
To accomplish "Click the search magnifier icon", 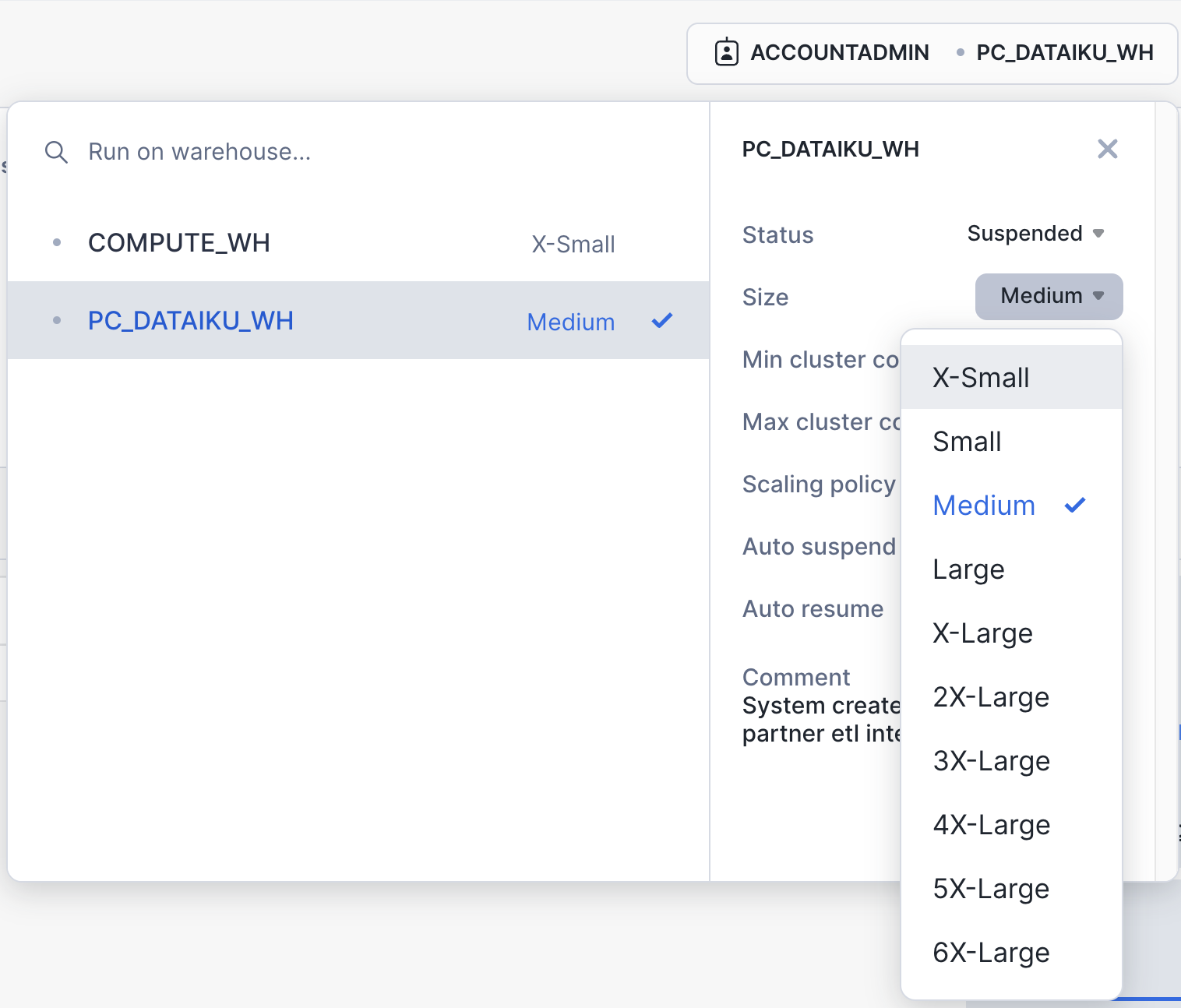I will click(56, 152).
